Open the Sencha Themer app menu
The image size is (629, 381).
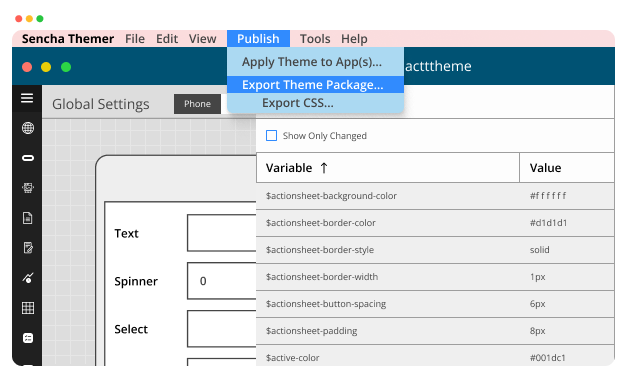(x=68, y=39)
